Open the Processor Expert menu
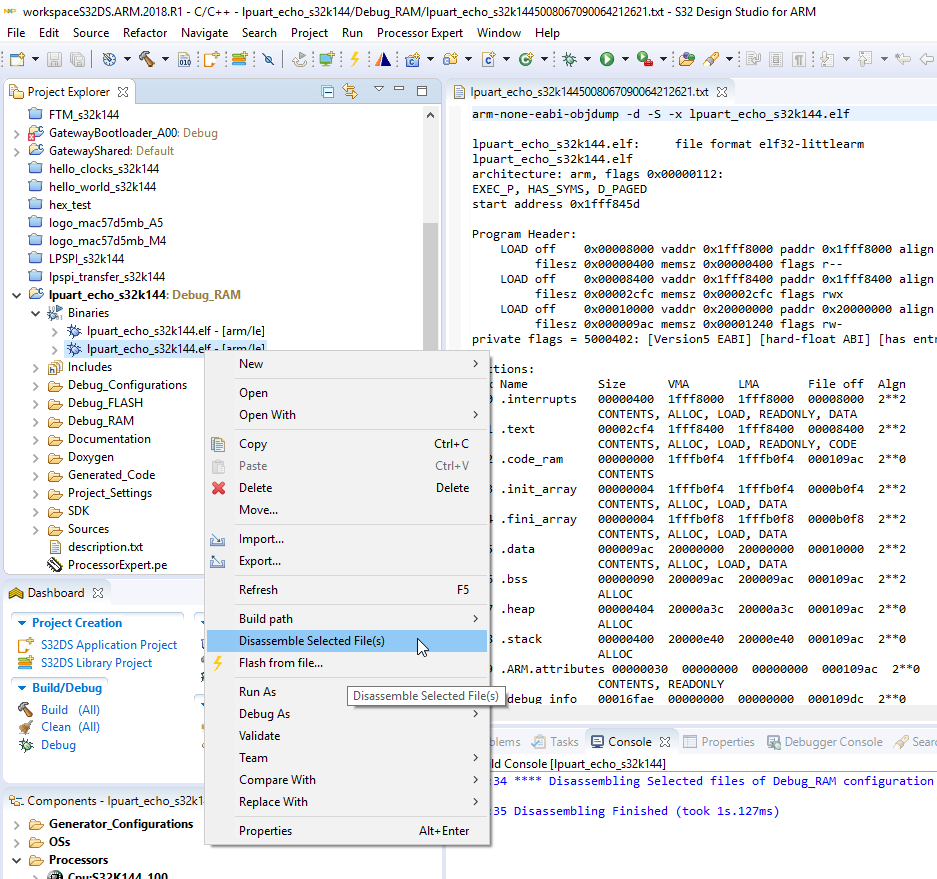 click(x=420, y=32)
